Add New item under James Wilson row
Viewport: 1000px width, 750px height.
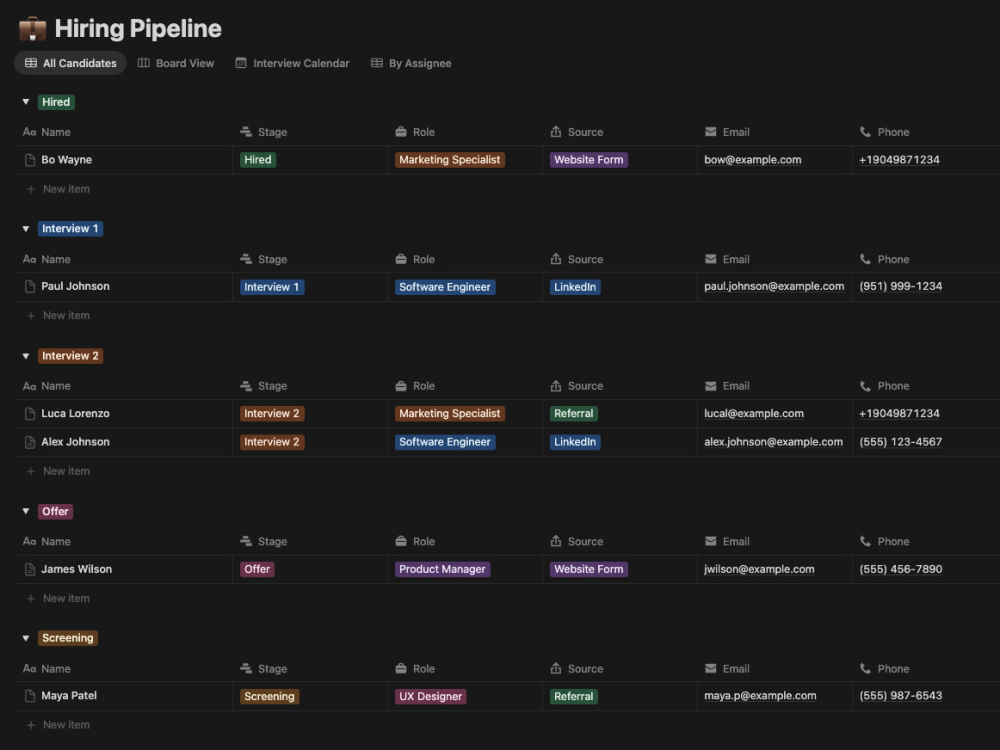[x=58, y=599]
